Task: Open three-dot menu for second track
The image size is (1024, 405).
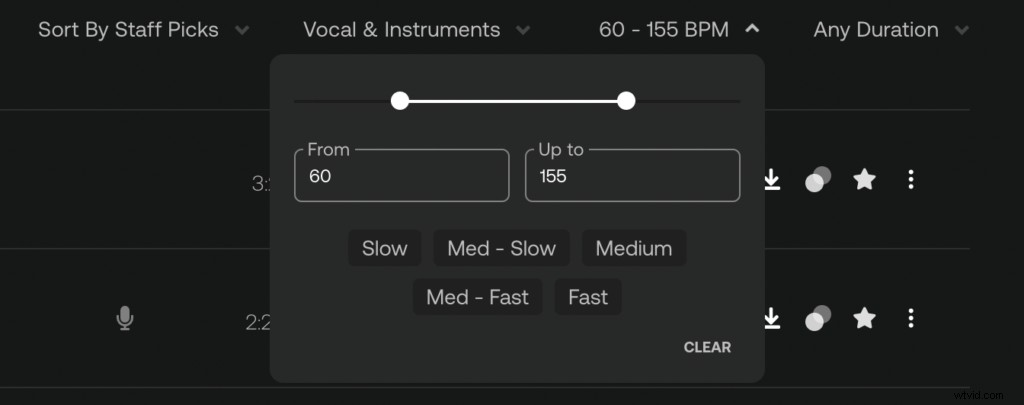Action: 911,319
